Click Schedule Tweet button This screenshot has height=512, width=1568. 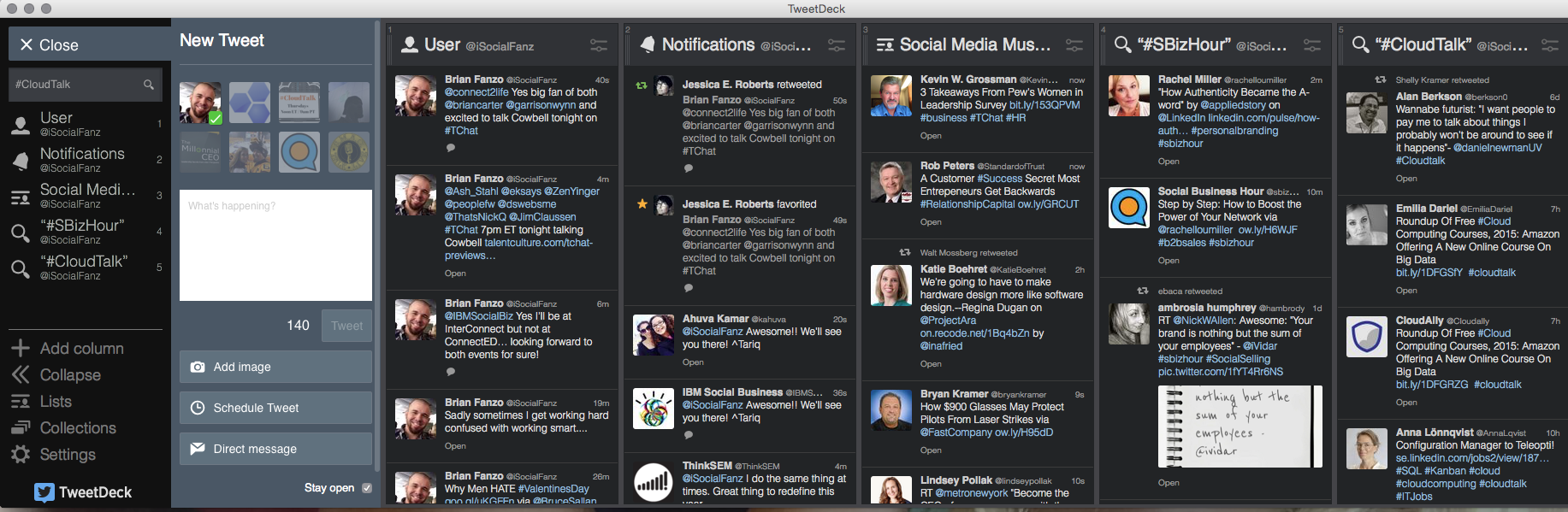click(x=275, y=408)
